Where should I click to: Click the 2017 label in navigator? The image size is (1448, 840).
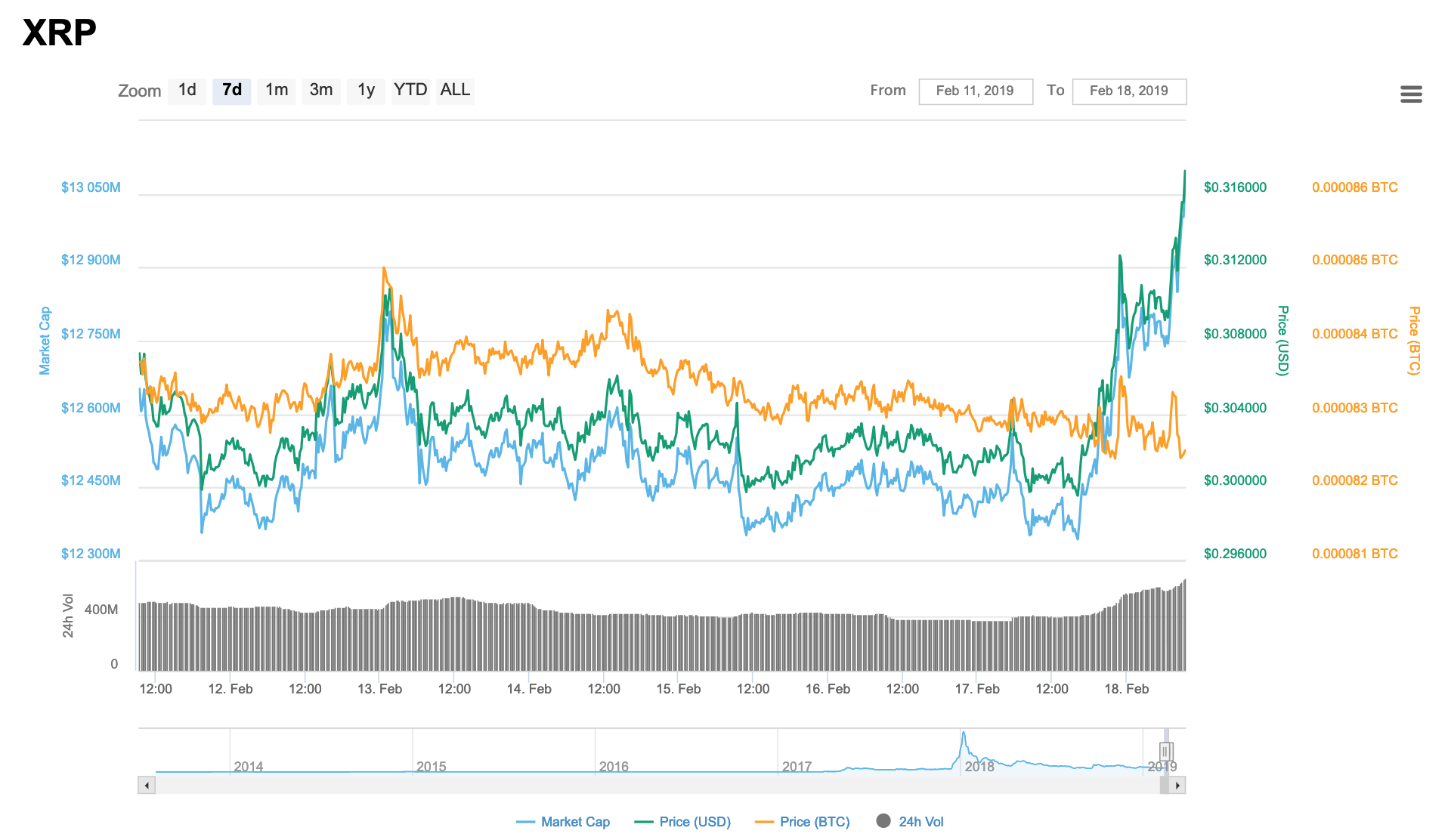tap(797, 767)
